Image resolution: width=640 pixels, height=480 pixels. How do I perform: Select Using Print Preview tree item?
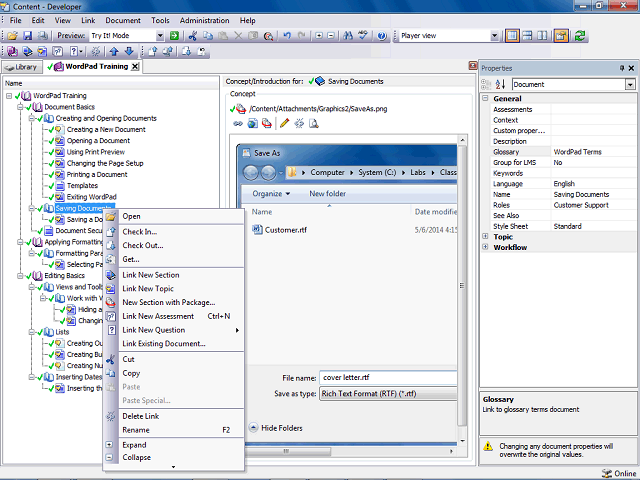[x=96, y=152]
